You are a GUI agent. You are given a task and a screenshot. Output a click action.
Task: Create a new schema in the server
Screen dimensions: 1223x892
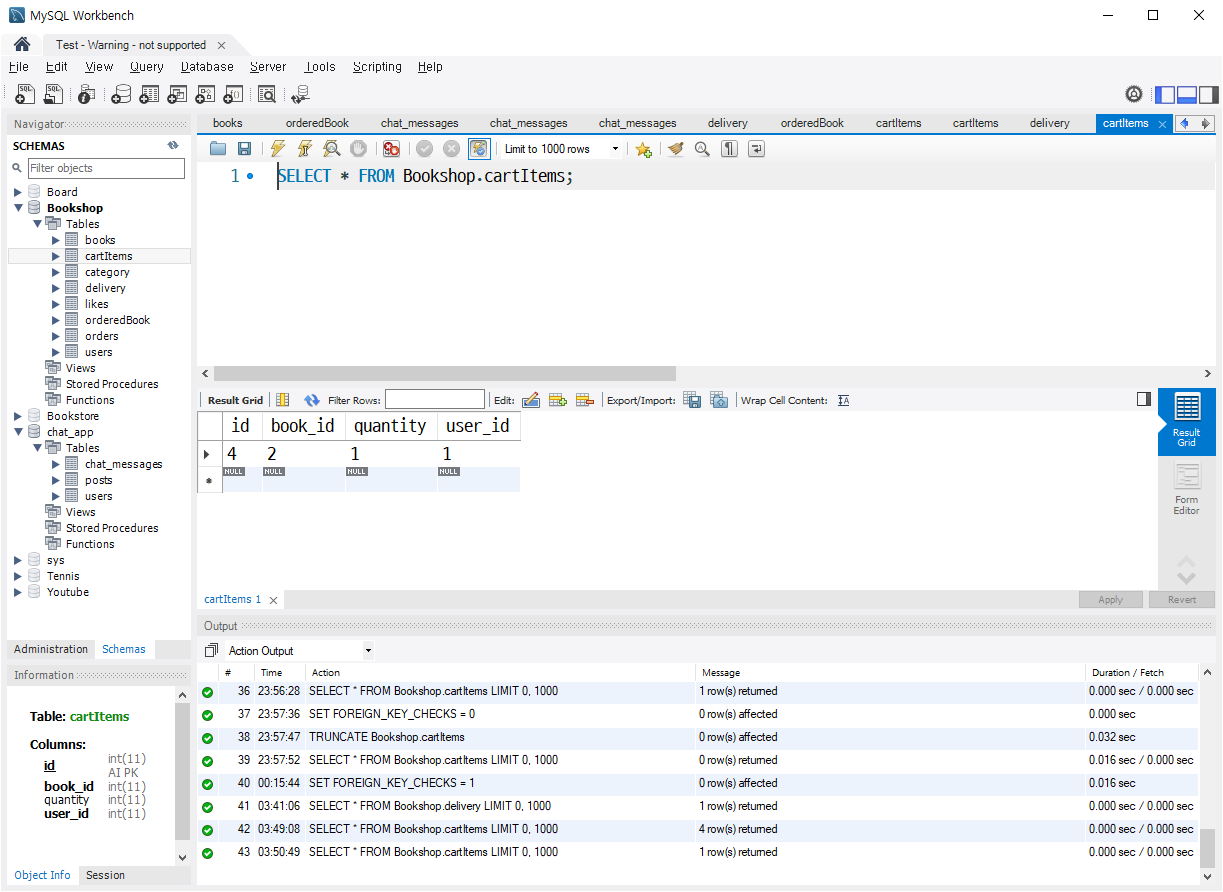[x=121, y=94]
